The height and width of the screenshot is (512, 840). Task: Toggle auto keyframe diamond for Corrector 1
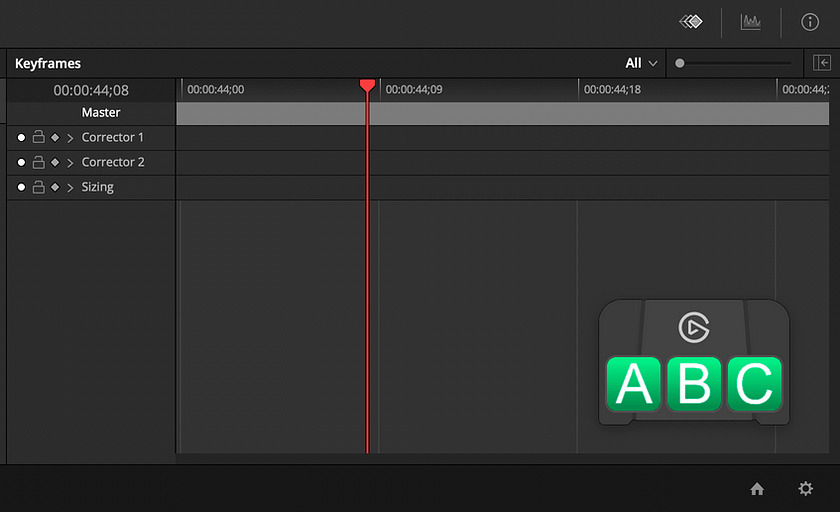tap(55, 138)
